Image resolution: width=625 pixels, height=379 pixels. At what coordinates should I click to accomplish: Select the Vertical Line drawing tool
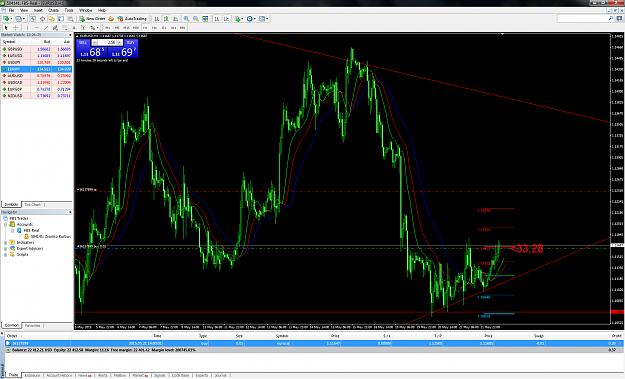click(28, 28)
